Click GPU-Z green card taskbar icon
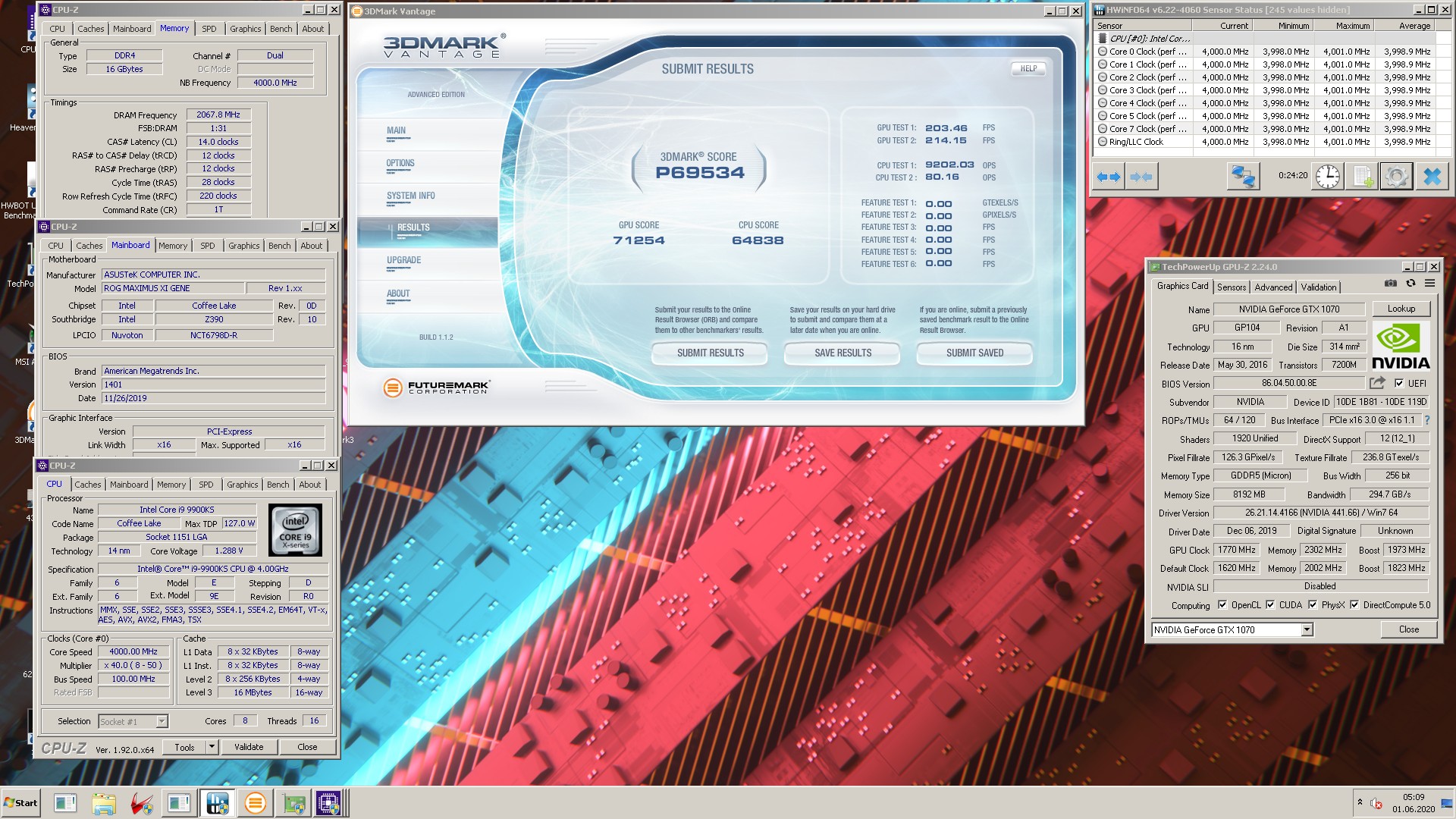The height and width of the screenshot is (819, 1456). click(293, 803)
